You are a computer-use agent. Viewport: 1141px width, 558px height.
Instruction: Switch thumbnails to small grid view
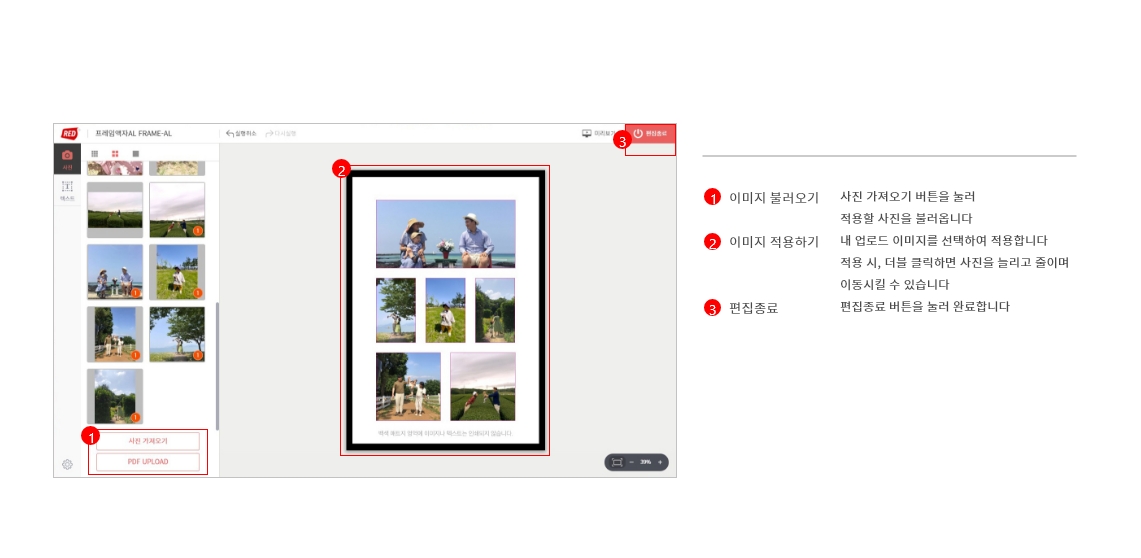tap(95, 154)
